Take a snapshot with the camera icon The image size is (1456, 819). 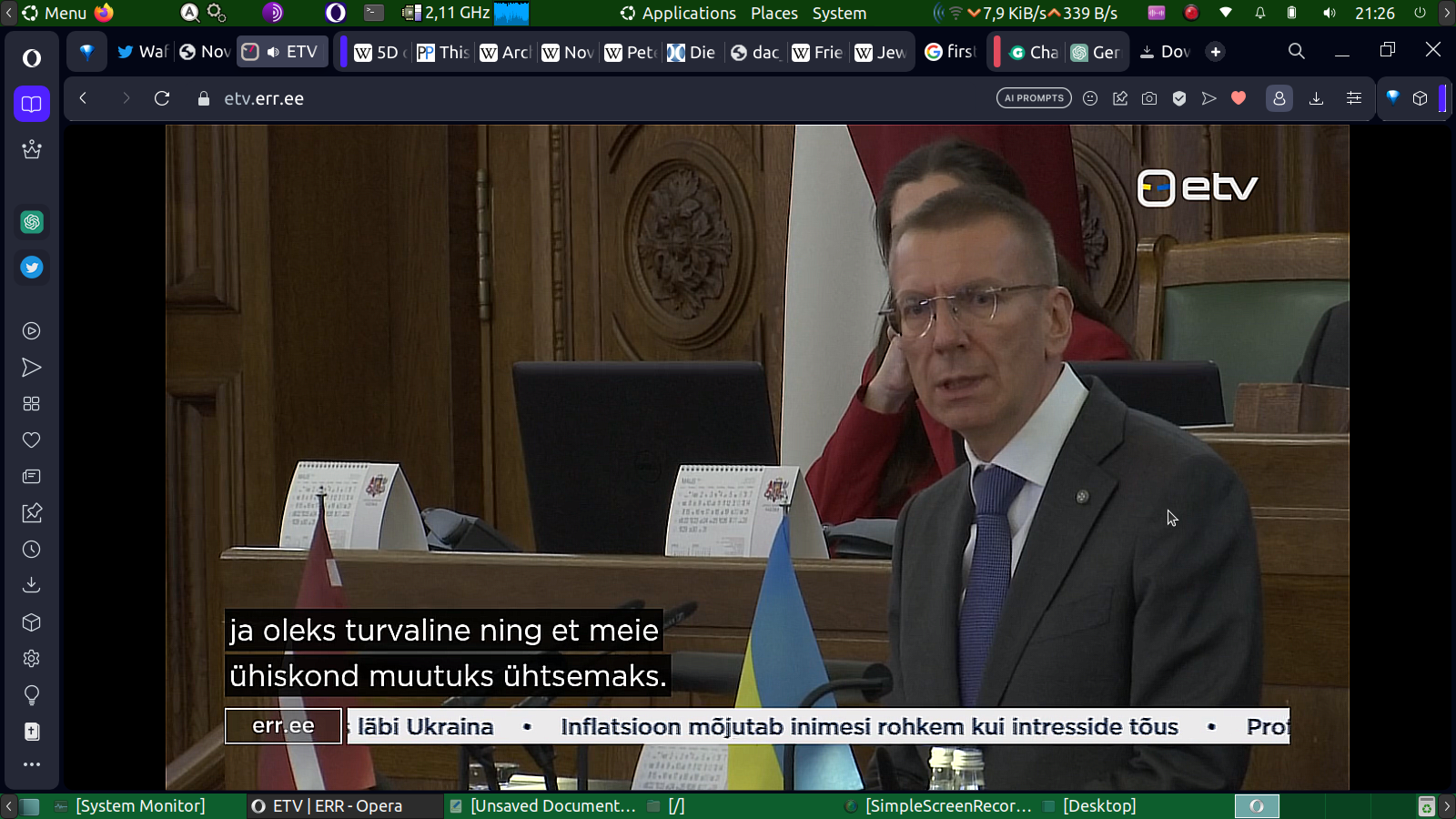click(x=1149, y=98)
